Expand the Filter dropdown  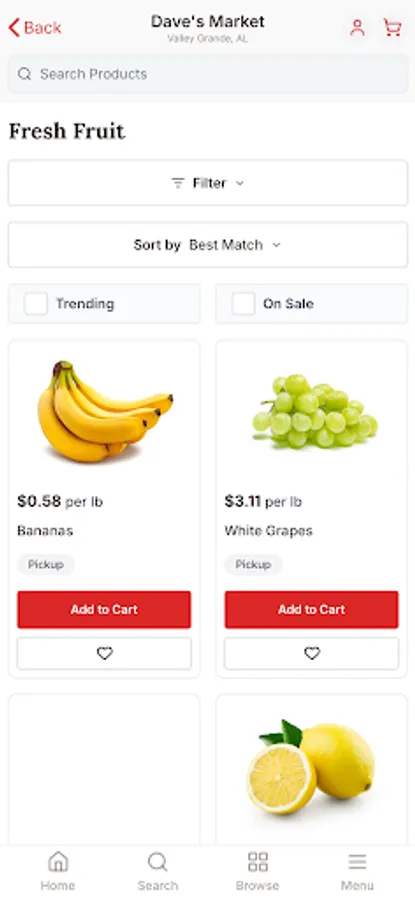pos(208,183)
